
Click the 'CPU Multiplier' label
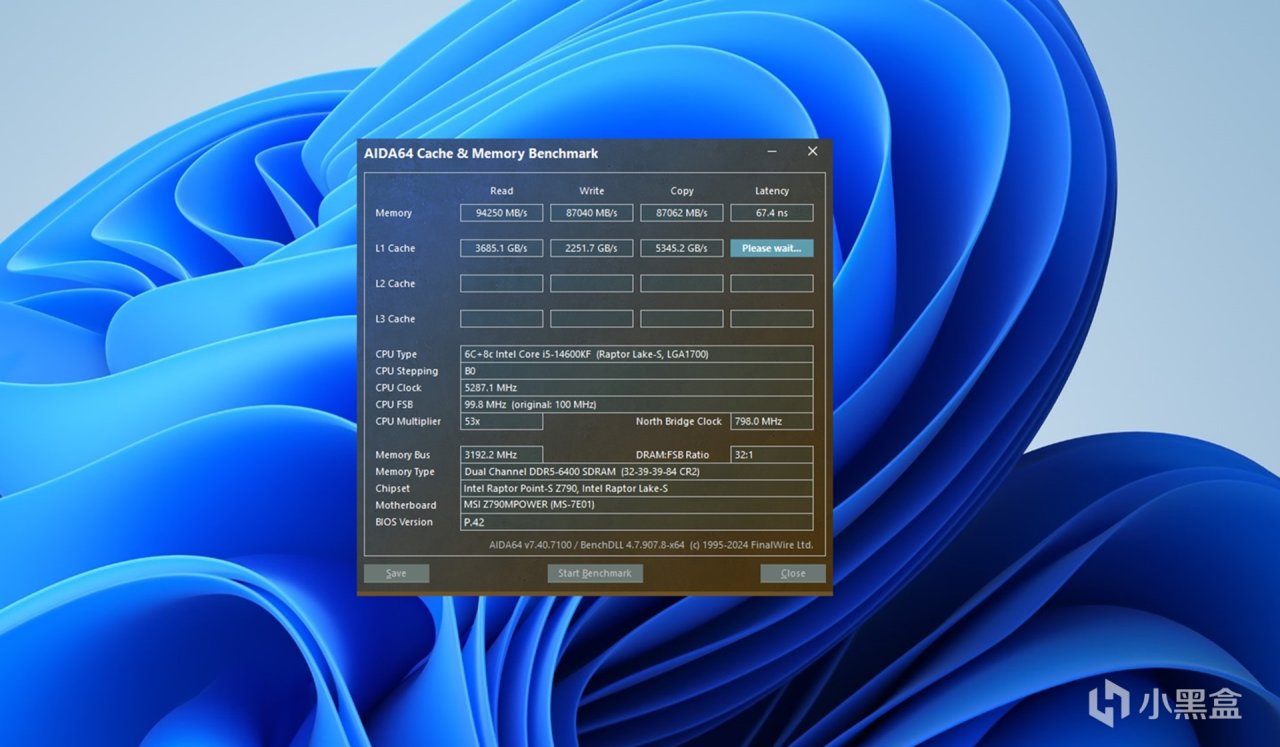click(408, 422)
